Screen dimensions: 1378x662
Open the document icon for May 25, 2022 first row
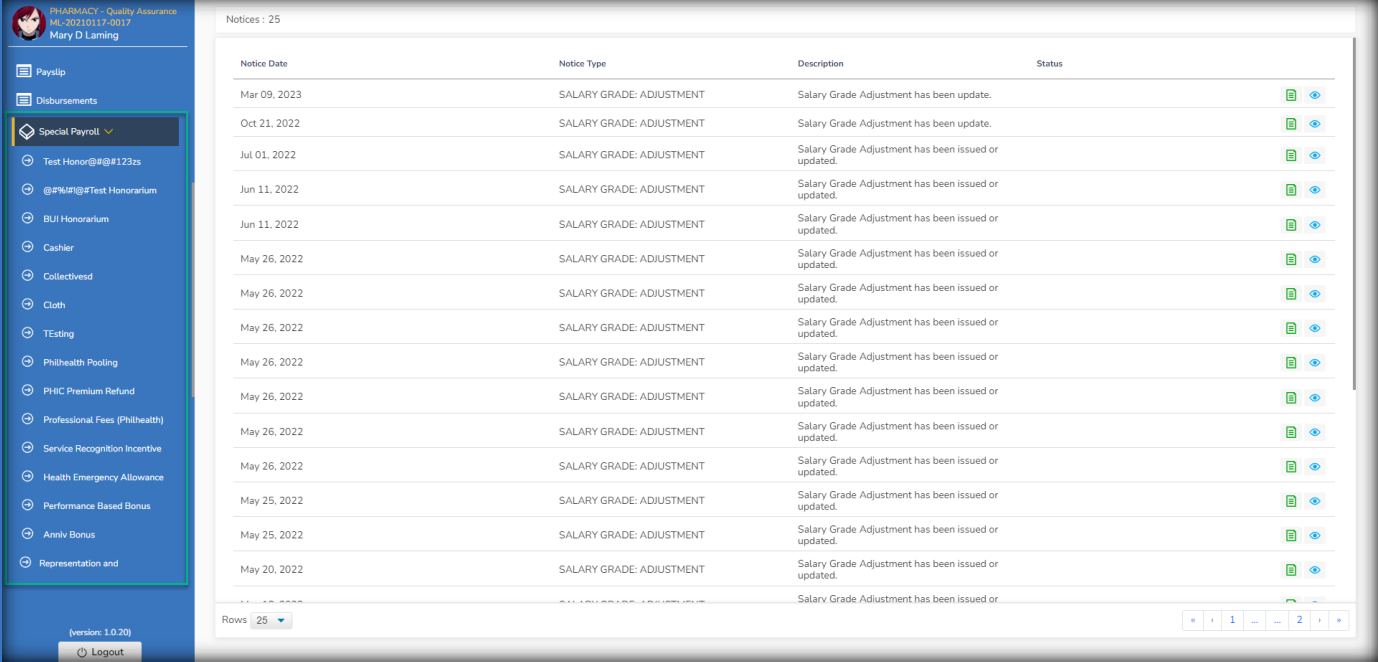[1291, 501]
